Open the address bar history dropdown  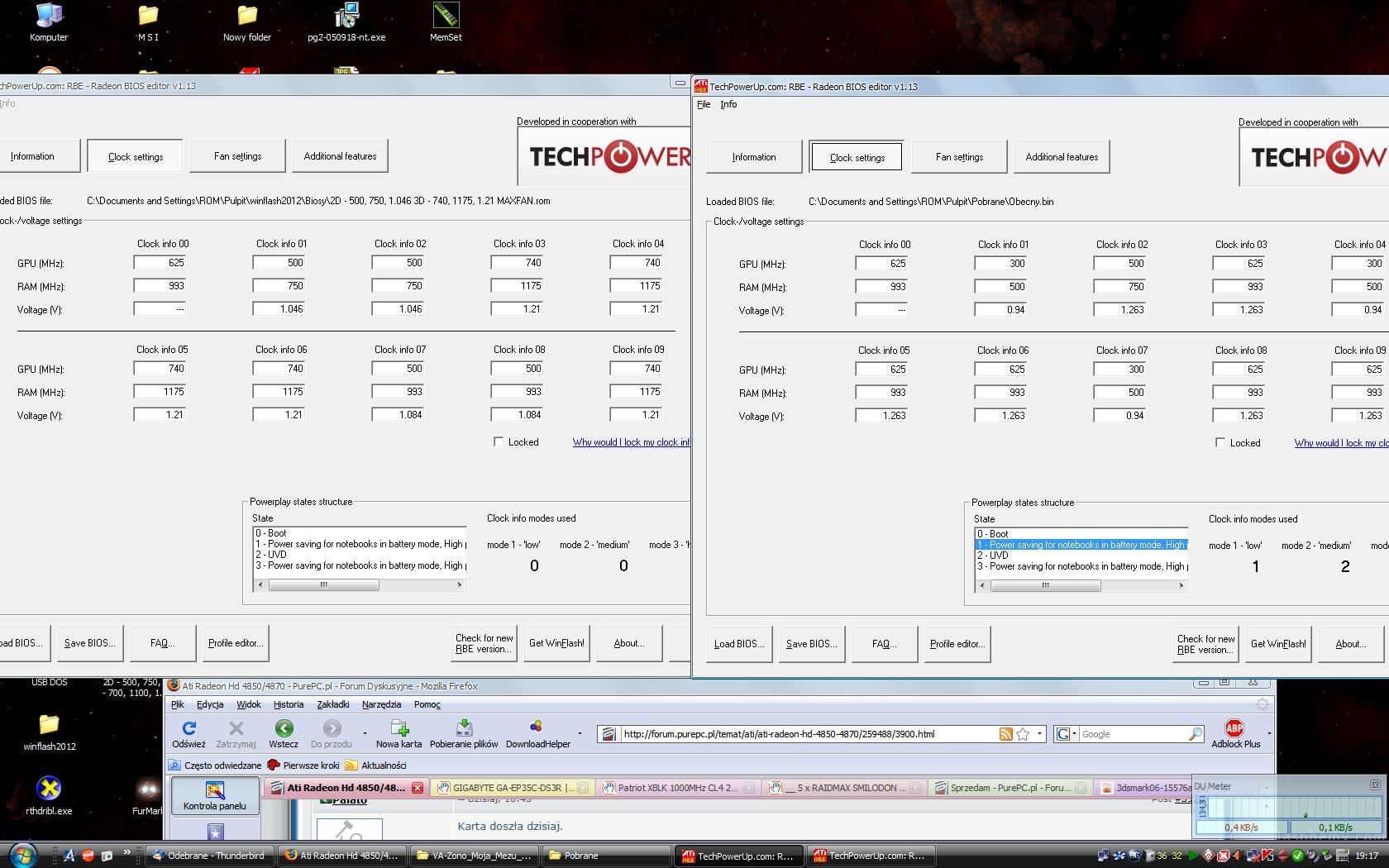1040,734
